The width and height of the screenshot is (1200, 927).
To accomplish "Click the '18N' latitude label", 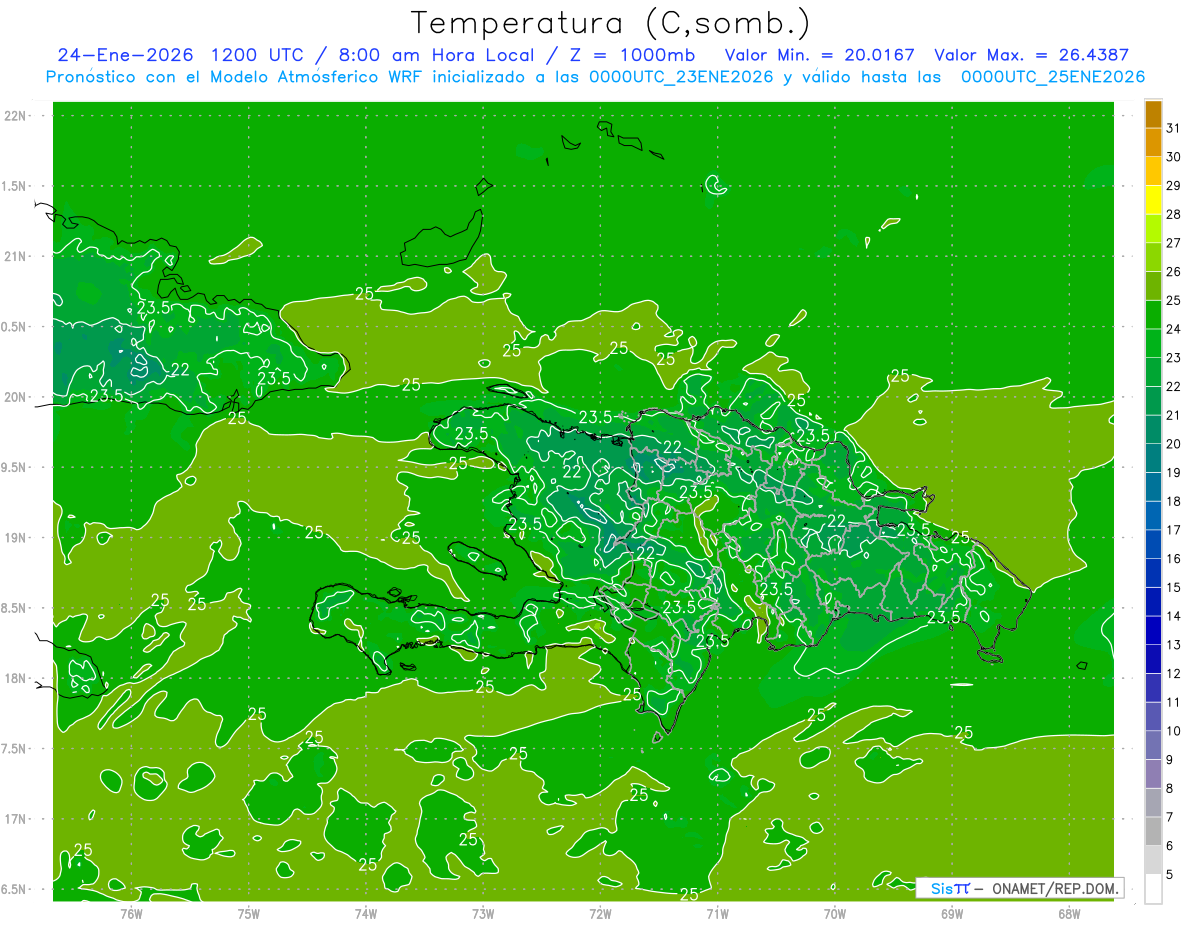I will click(x=15, y=678).
